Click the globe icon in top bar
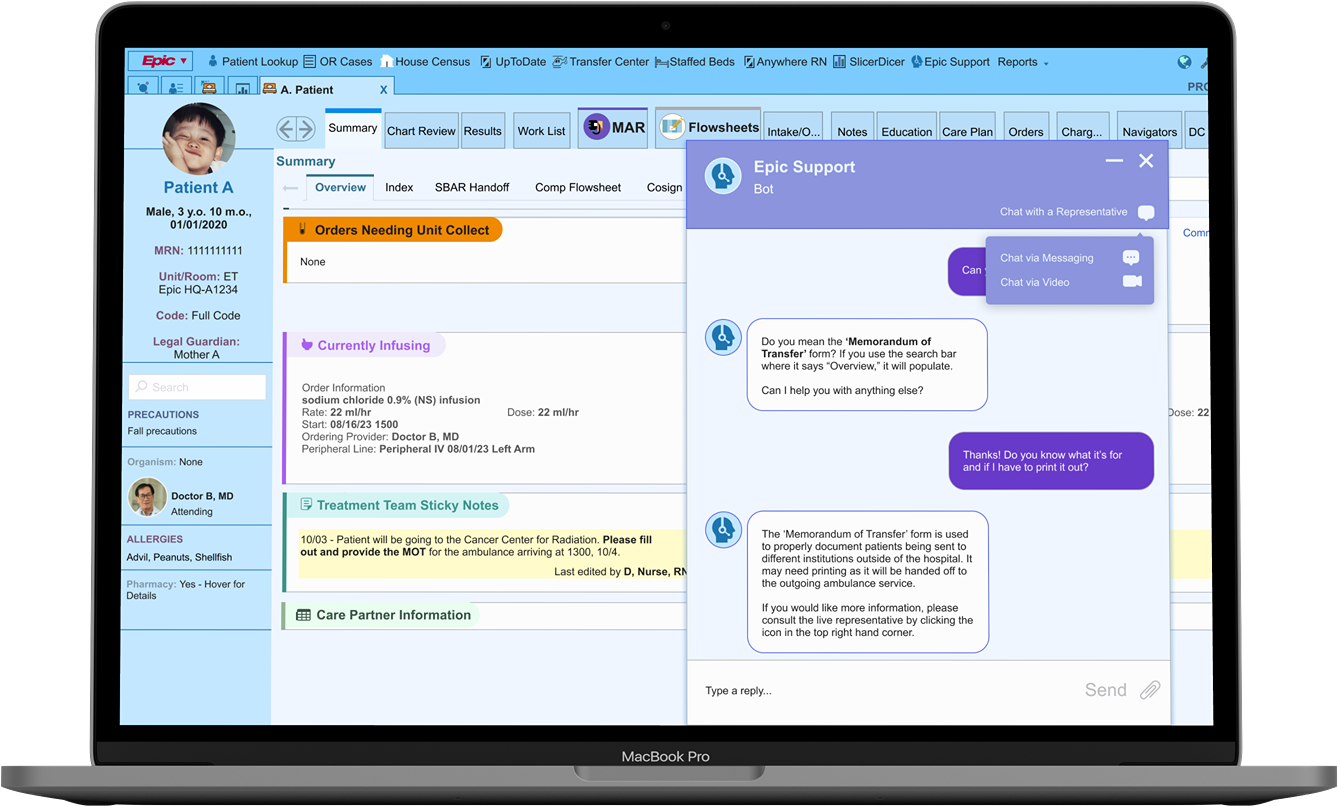The image size is (1338, 806). pos(1184,62)
